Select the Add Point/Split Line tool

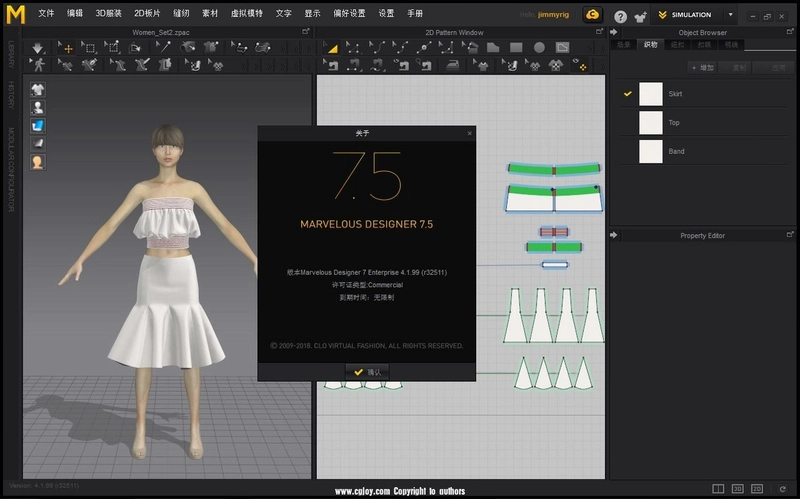(x=423, y=48)
